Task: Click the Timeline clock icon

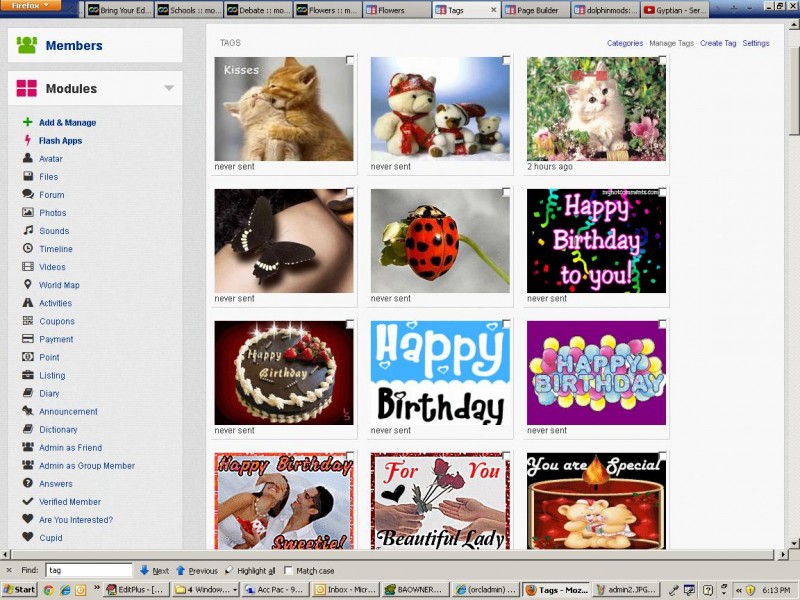Action: [x=28, y=249]
